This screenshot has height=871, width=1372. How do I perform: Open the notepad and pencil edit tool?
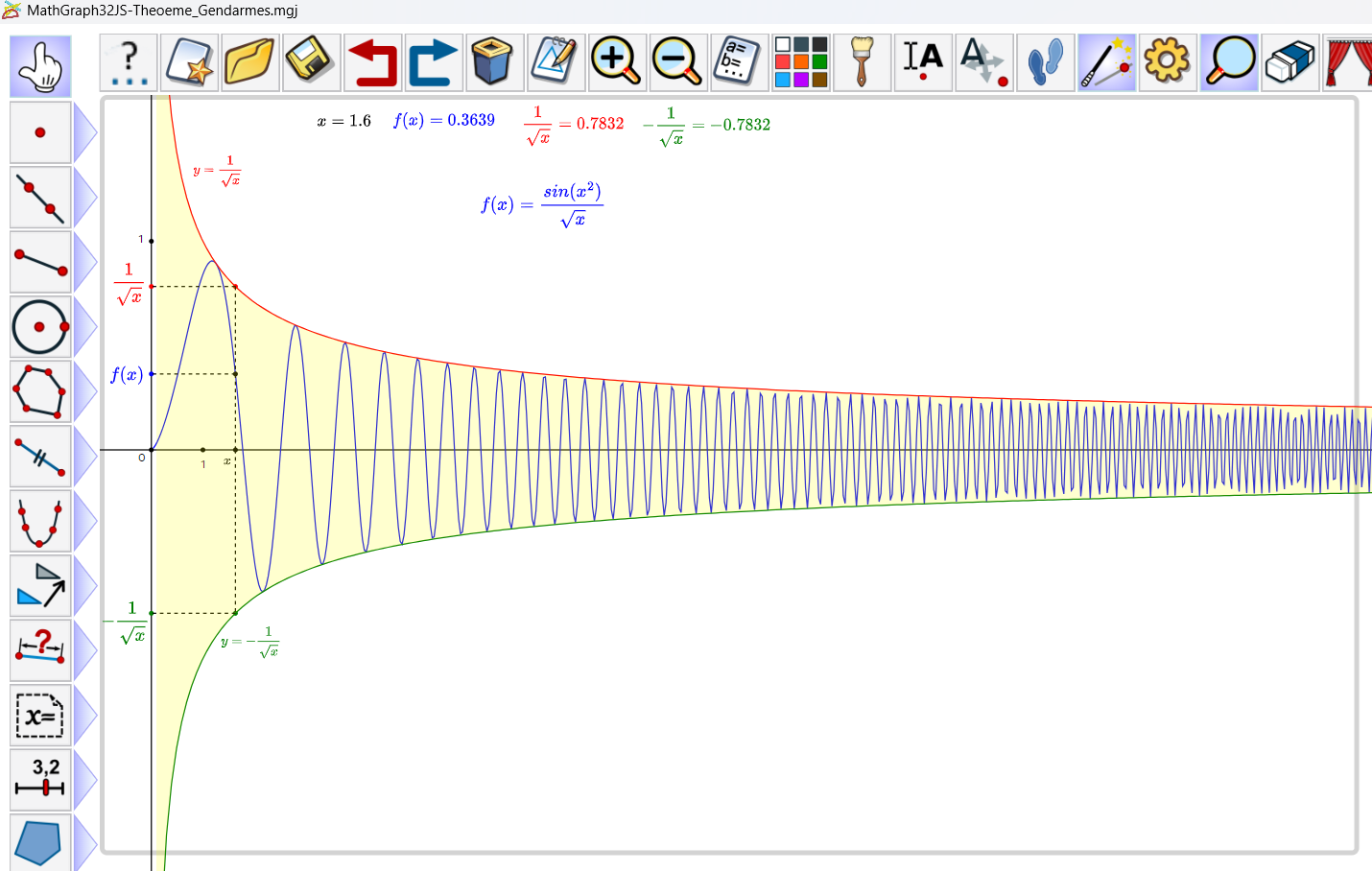pyautogui.click(x=556, y=63)
